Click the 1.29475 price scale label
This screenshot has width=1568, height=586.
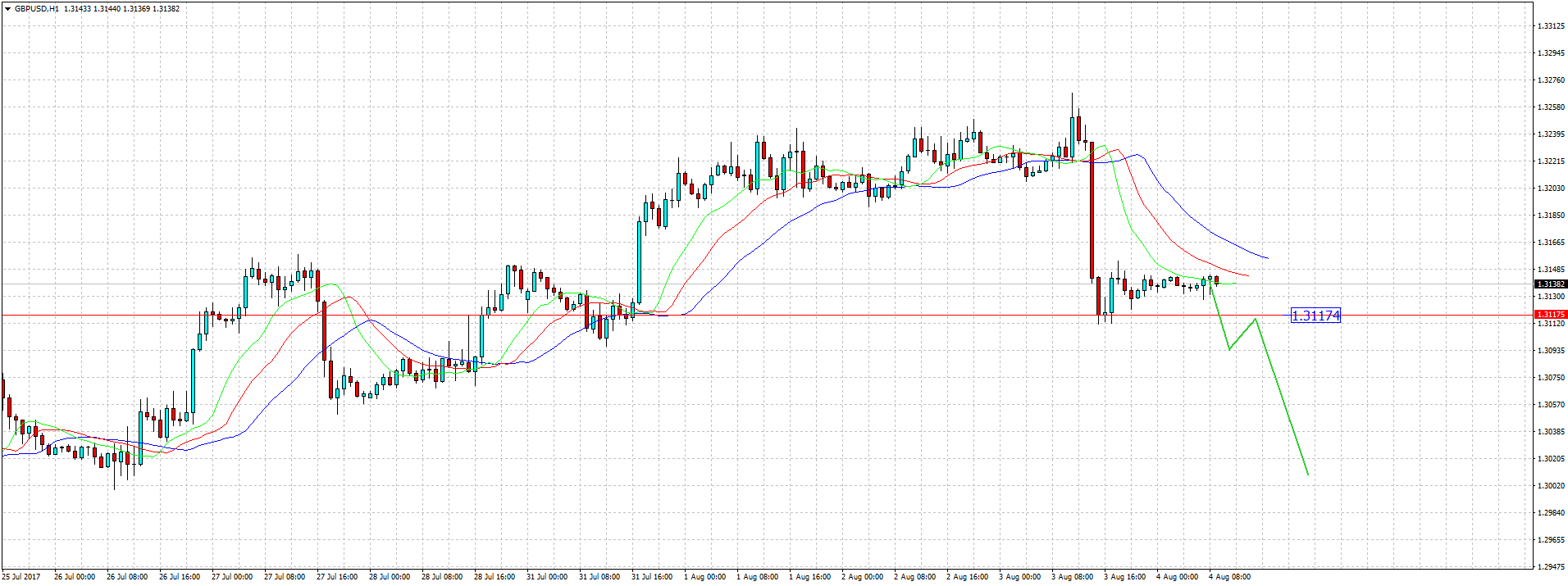click(x=1550, y=567)
